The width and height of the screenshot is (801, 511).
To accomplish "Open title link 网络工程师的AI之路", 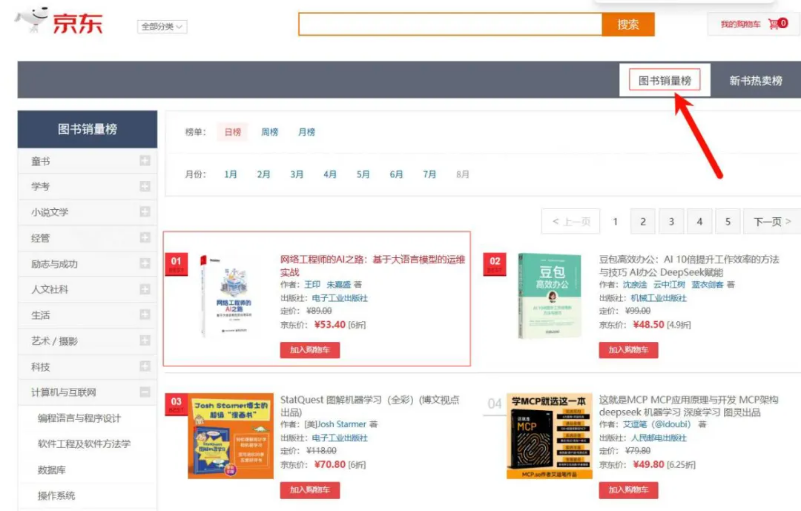I will tap(372, 266).
